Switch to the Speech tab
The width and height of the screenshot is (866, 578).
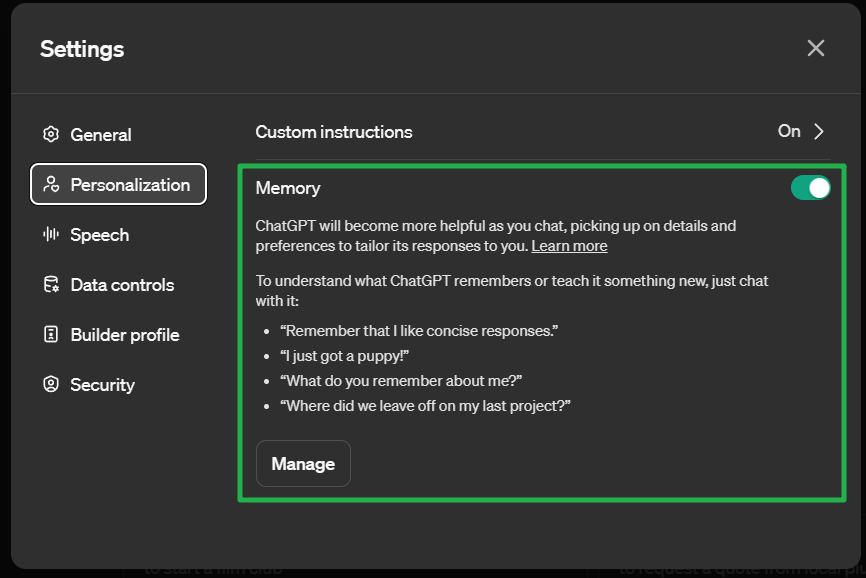pos(118,235)
